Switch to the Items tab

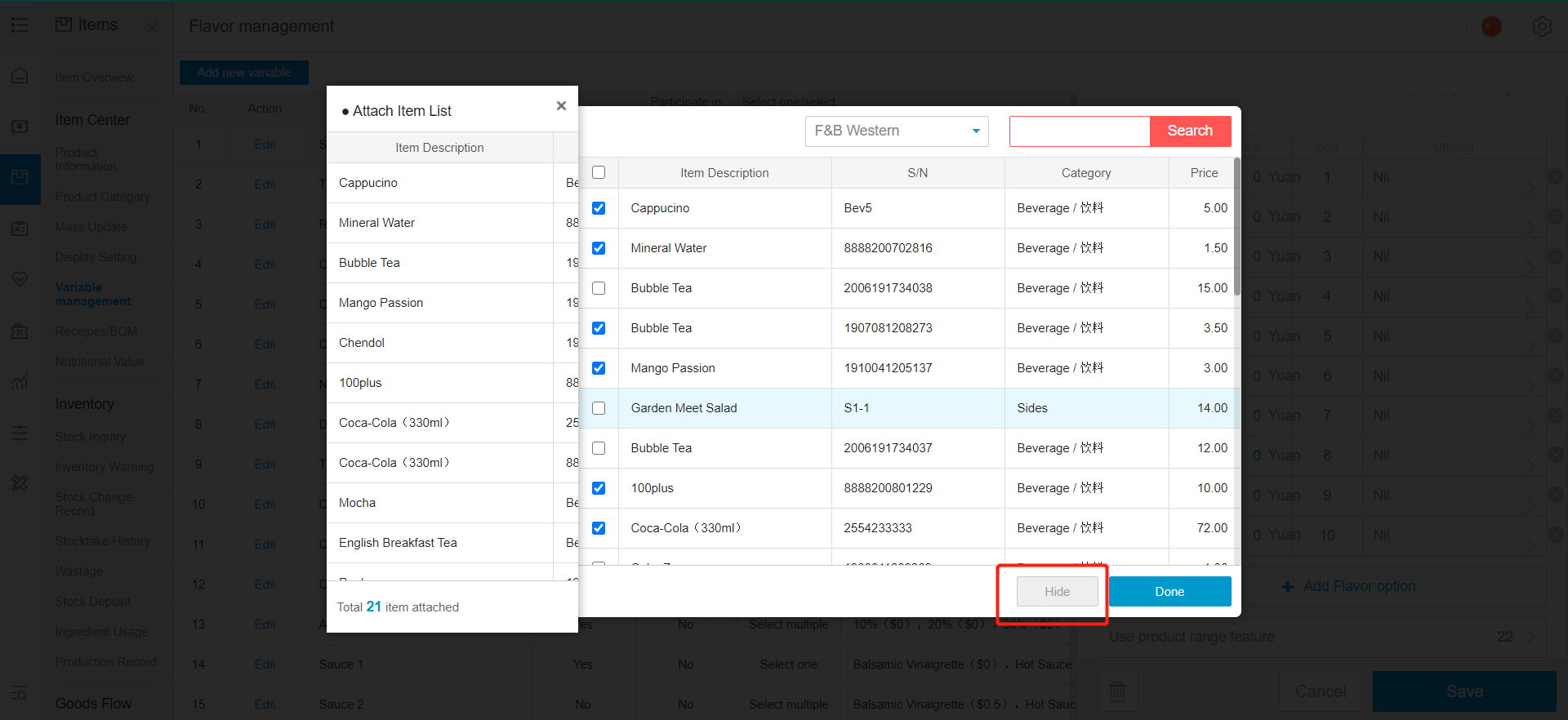click(87, 25)
